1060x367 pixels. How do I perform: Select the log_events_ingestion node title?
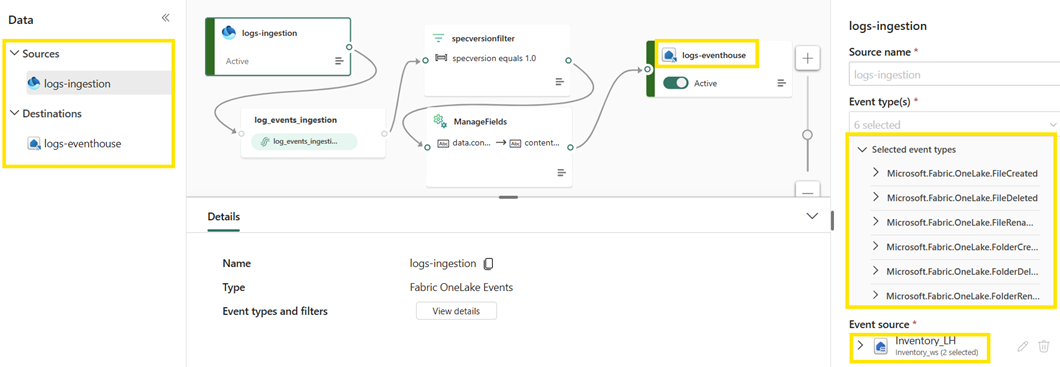pyautogui.click(x=295, y=120)
